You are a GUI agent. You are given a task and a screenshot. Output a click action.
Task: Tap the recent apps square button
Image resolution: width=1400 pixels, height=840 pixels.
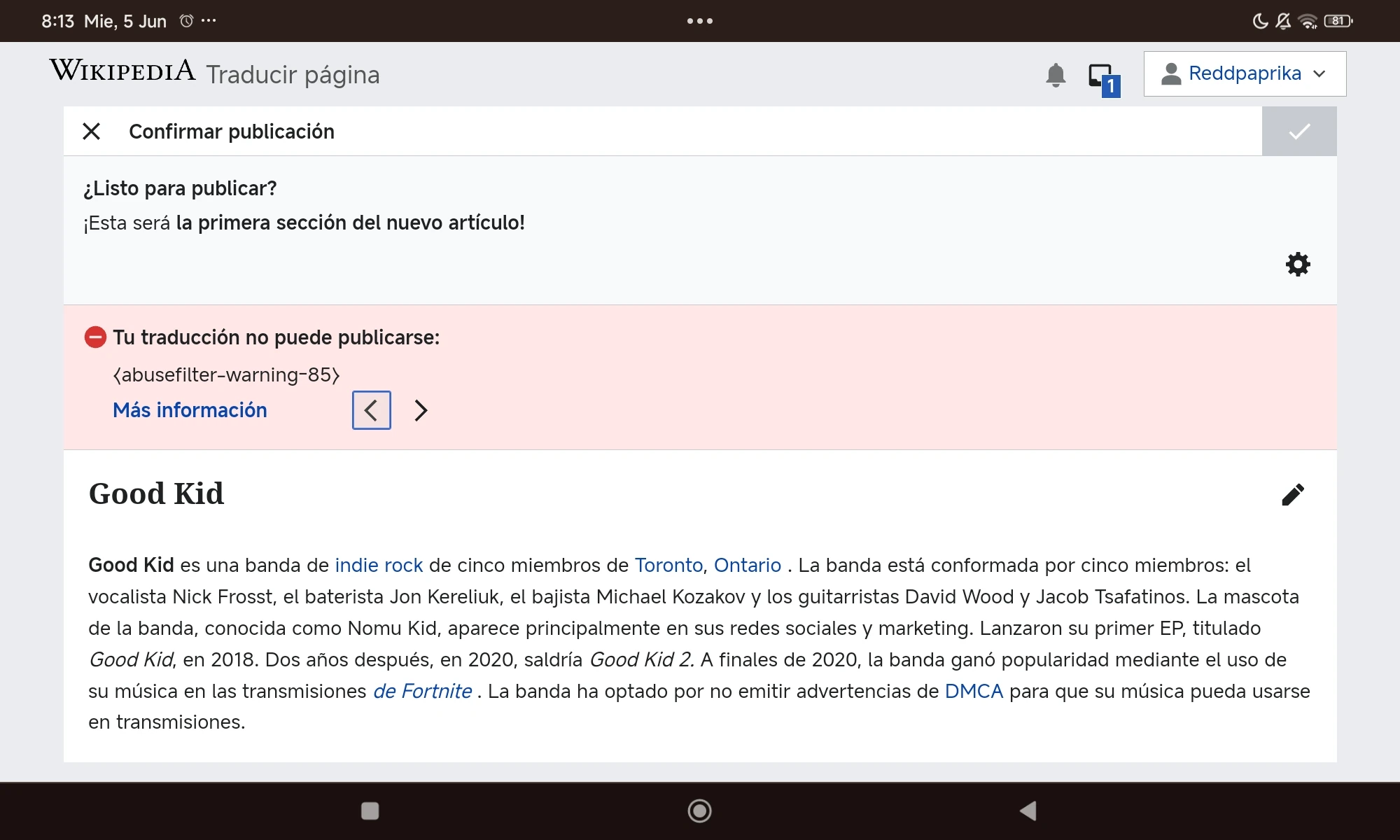point(370,811)
